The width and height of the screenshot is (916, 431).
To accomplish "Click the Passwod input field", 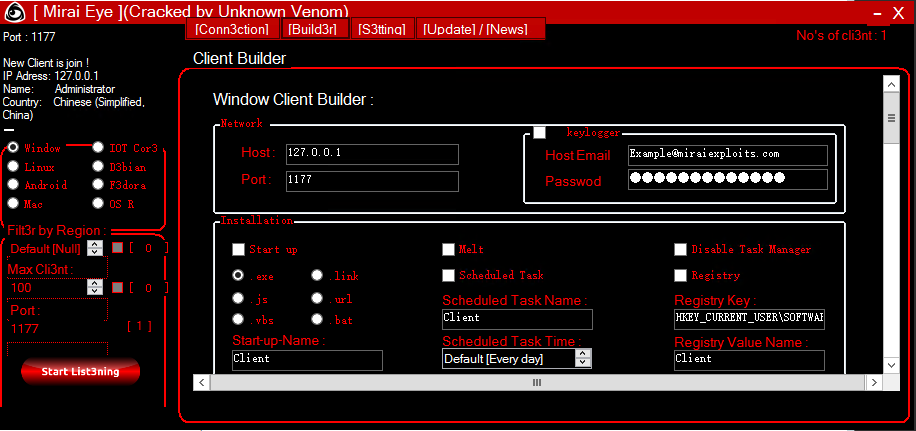I will pos(728,179).
